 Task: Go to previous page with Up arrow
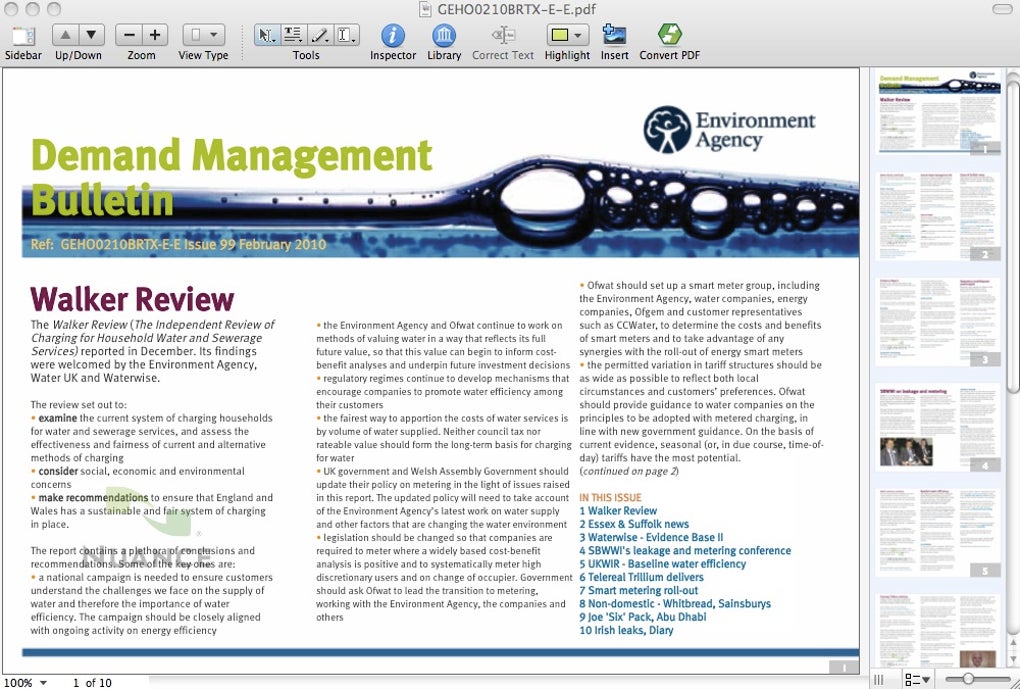click(x=65, y=35)
